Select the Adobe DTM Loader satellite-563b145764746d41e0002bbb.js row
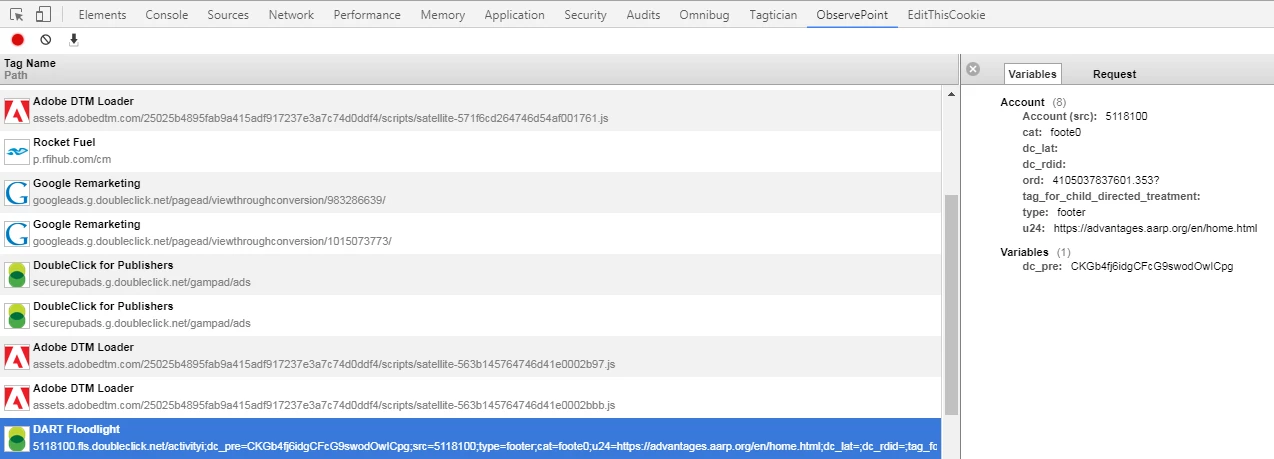Image resolution: width=1274 pixels, height=459 pixels. click(x=470, y=397)
